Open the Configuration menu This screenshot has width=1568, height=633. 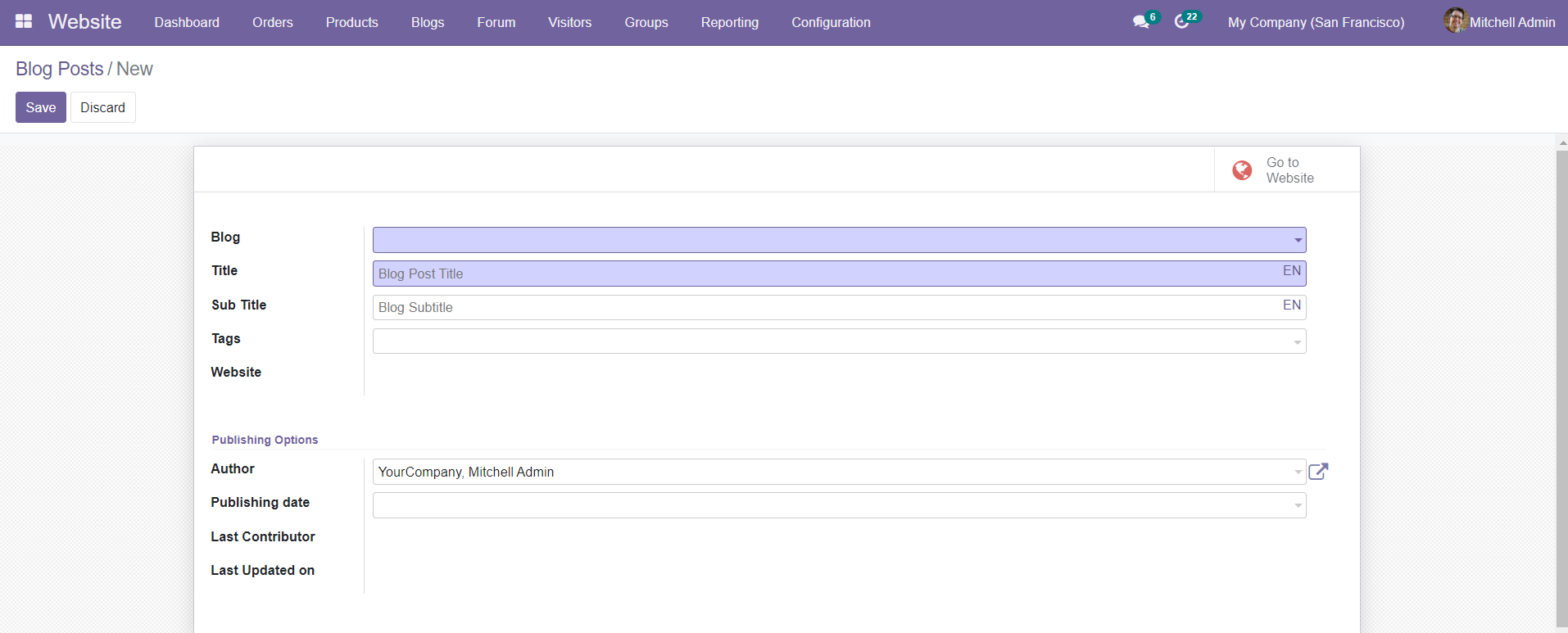(832, 22)
